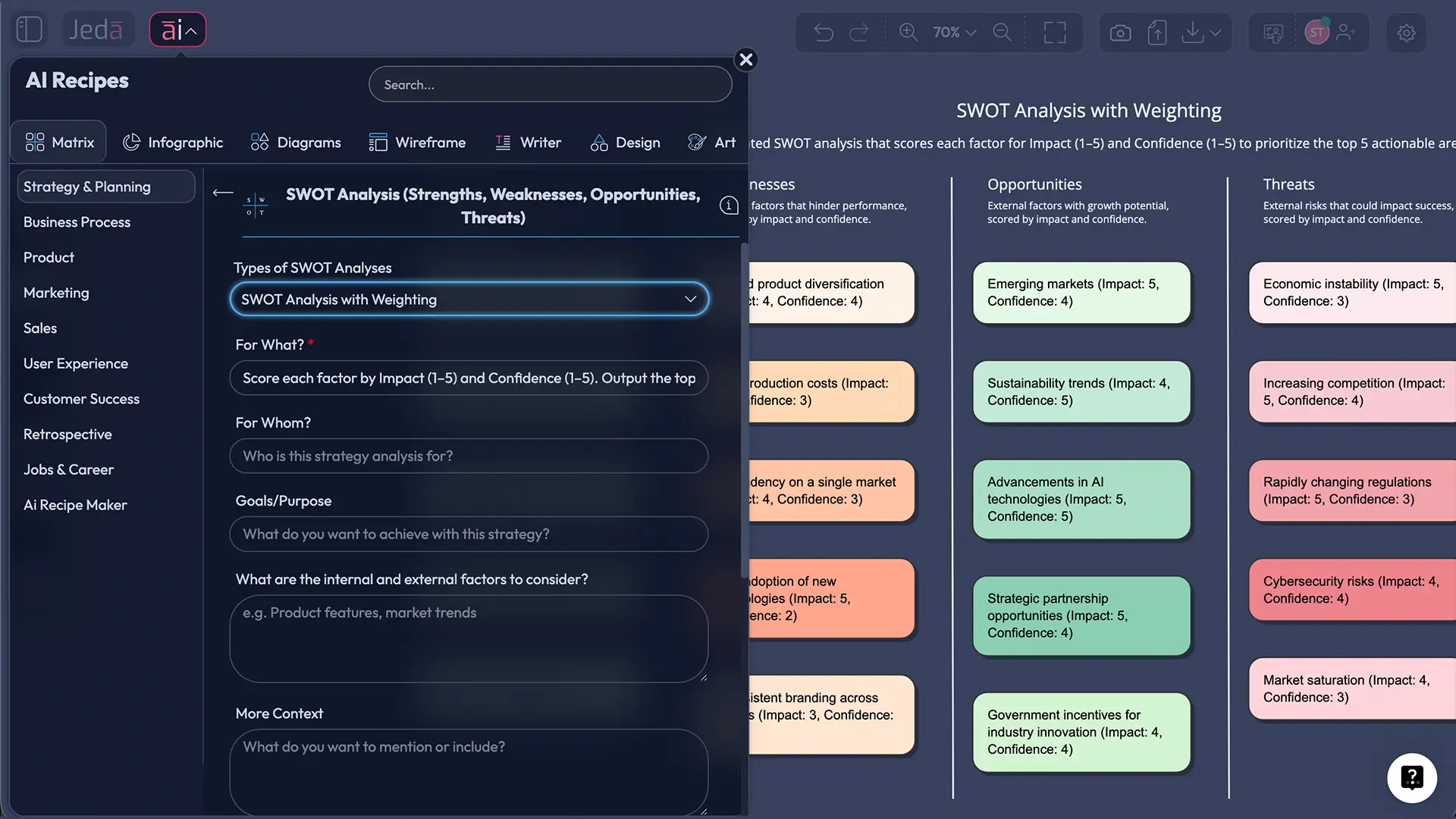Click the undo arrow icon
1456x819 pixels.
[824, 33]
